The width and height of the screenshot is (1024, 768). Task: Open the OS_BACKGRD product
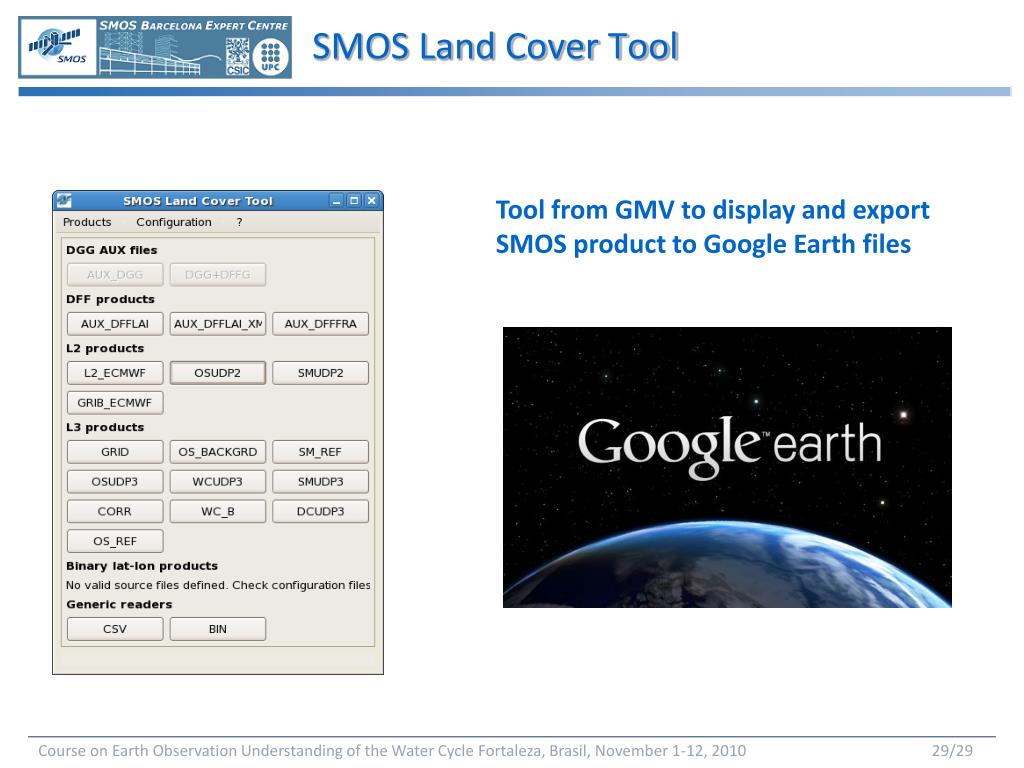[x=217, y=452]
